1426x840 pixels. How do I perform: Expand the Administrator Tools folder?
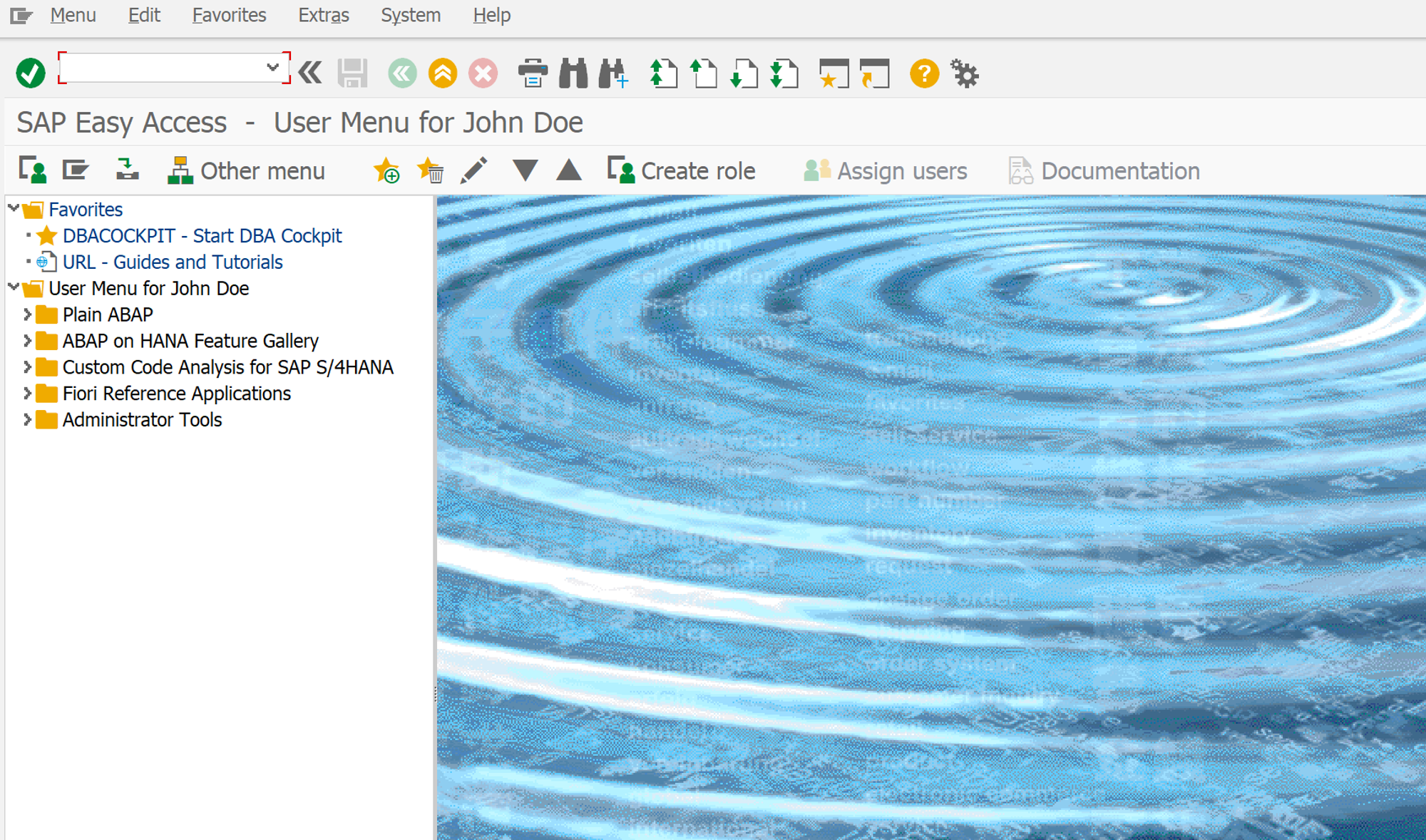click(x=27, y=419)
